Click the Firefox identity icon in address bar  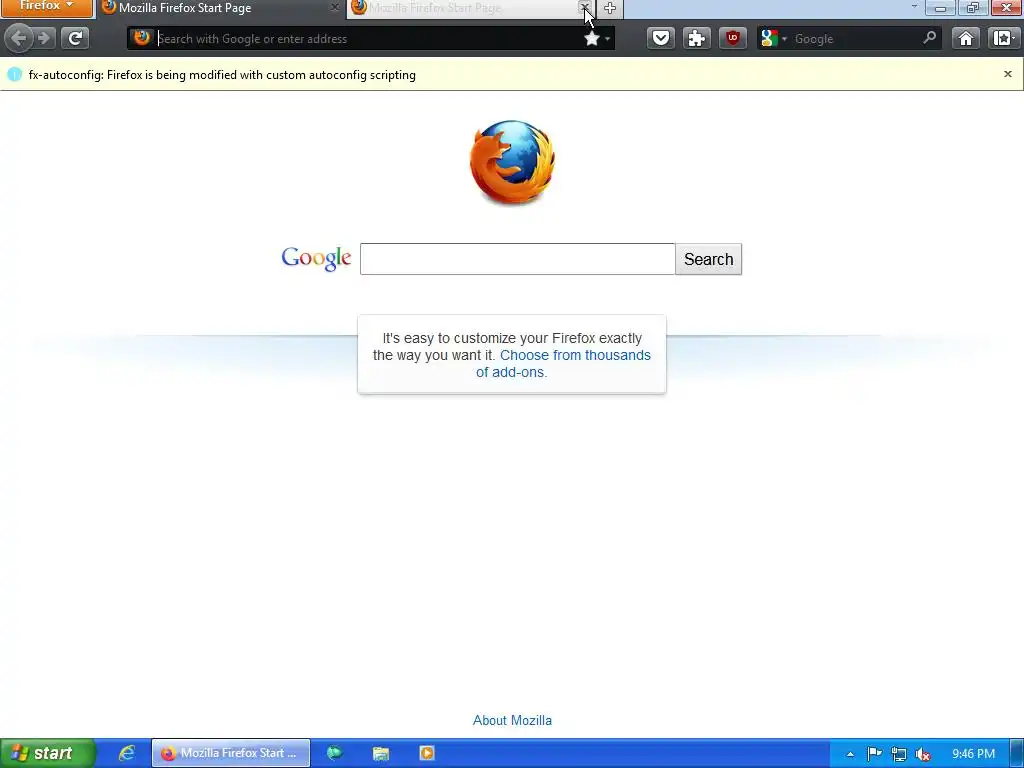(x=142, y=38)
